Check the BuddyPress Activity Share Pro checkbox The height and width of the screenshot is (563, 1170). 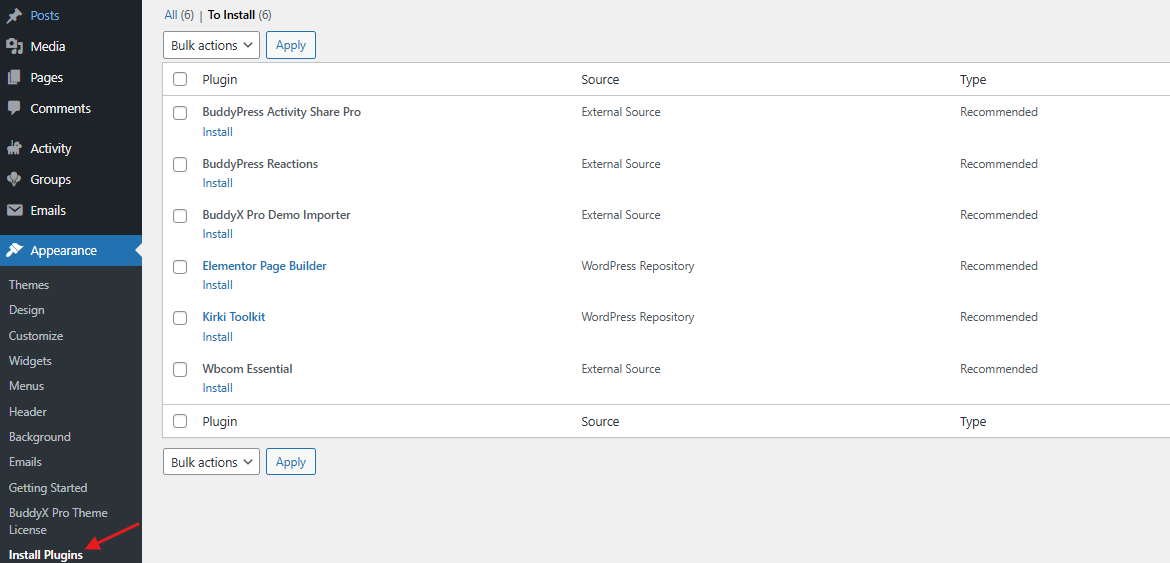click(180, 113)
